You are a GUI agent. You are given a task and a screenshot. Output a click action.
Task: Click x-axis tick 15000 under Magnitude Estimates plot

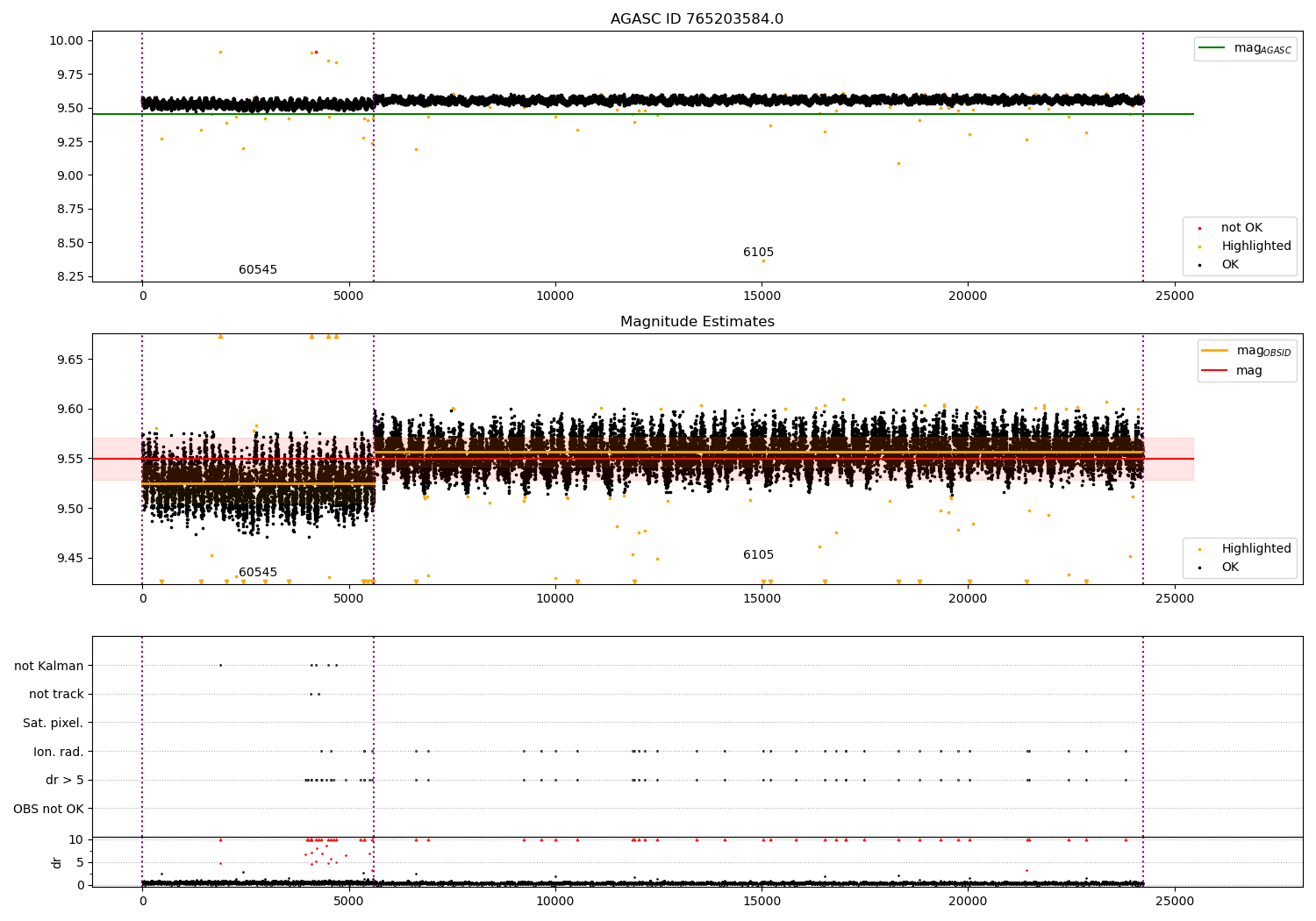(x=762, y=599)
